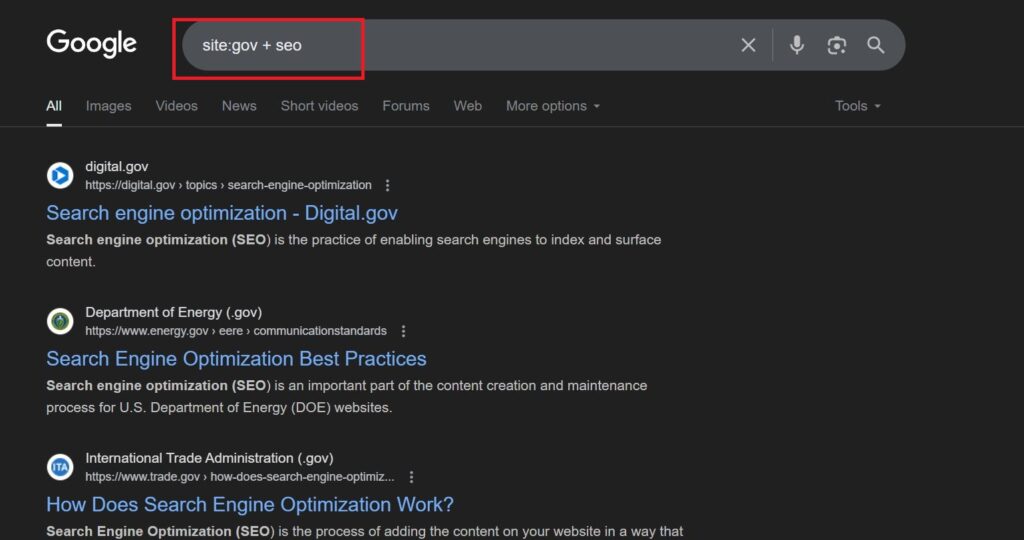Switch to the Short videos tab
Viewport: 1024px width, 540px height.
click(319, 106)
